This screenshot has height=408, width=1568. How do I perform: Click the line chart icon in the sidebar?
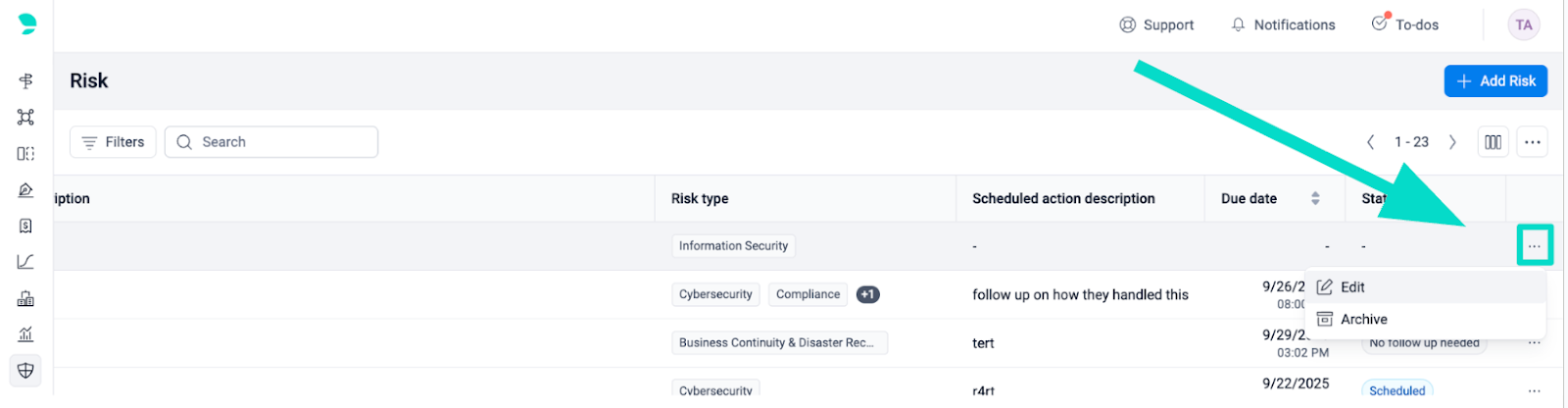26,262
